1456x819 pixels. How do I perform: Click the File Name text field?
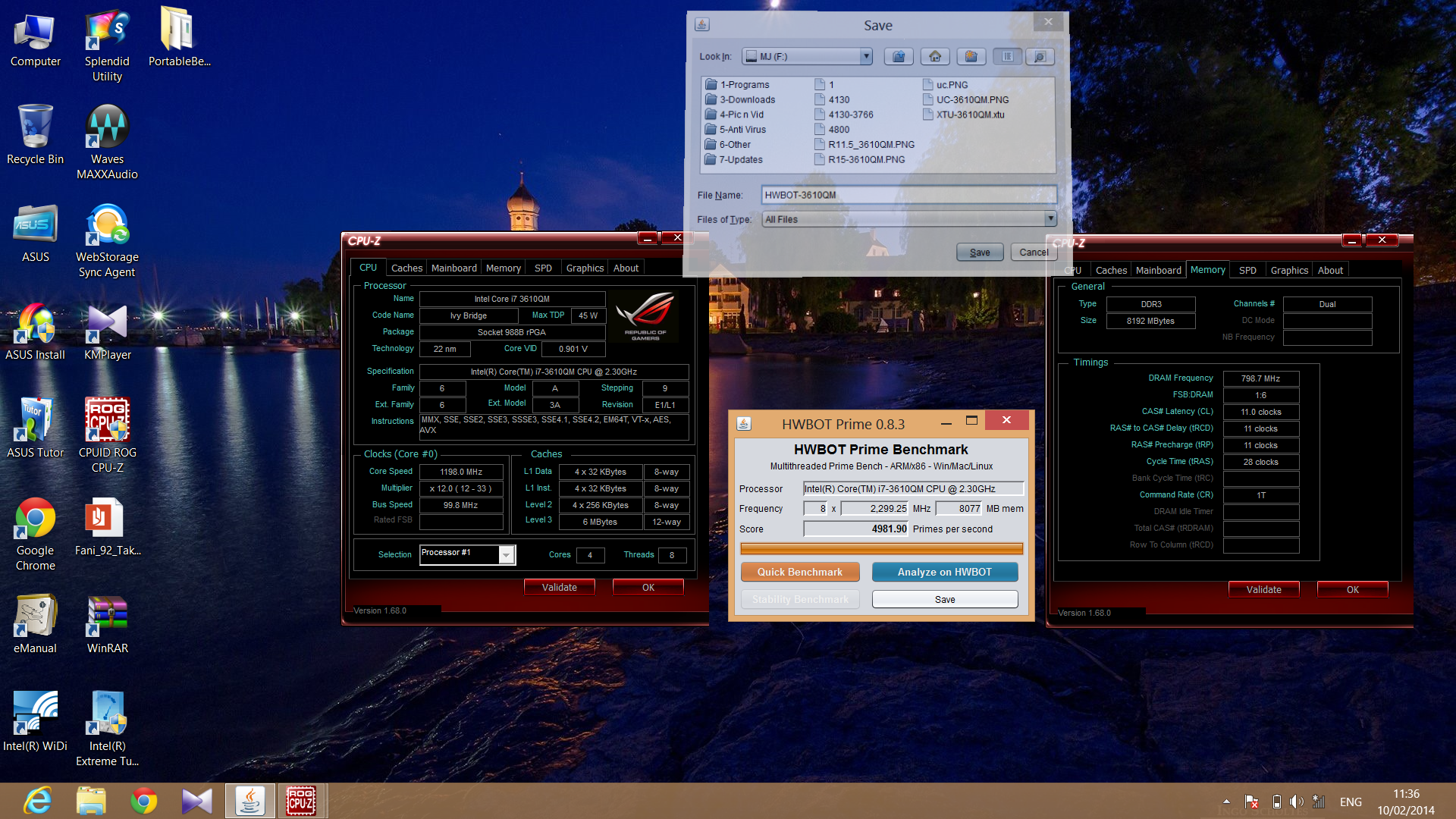(x=908, y=195)
